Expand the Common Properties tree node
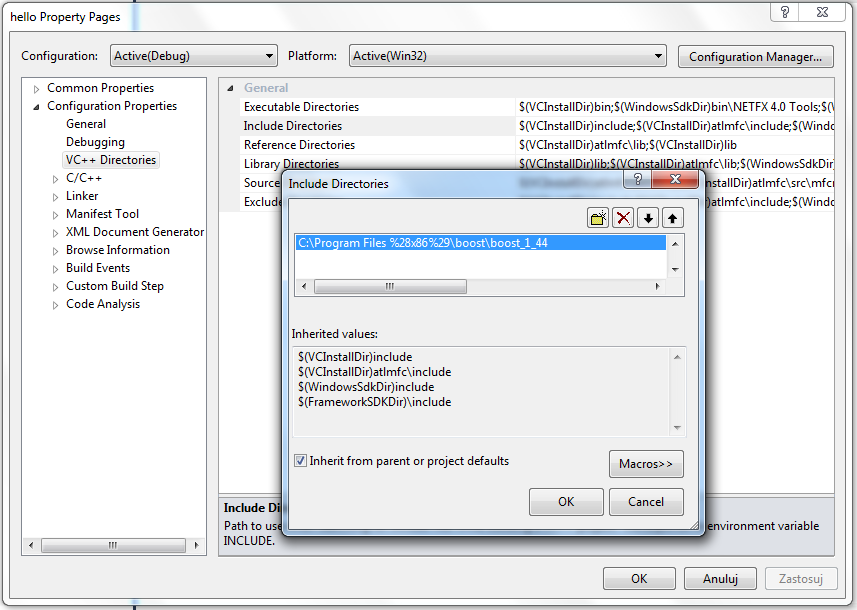 37,88
